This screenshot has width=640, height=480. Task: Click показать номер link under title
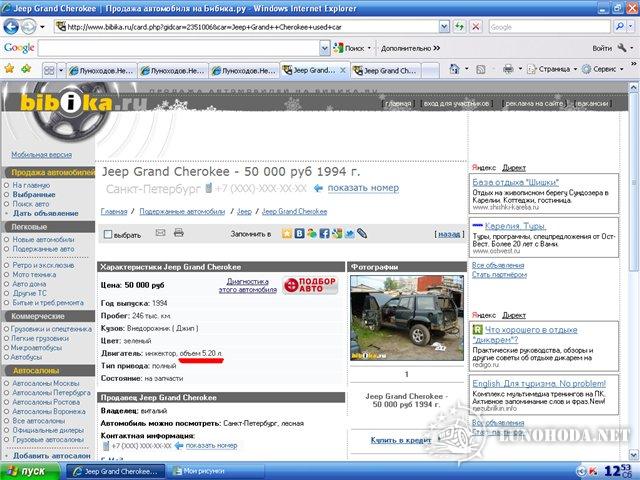[x=363, y=188]
